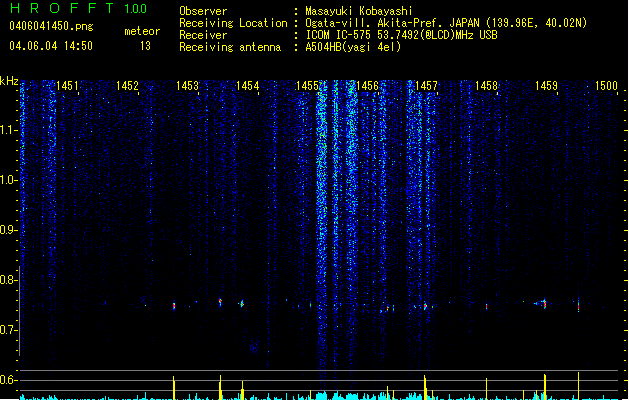
Task: Click the 0.8 kHz frequency label
Action: tap(9, 280)
